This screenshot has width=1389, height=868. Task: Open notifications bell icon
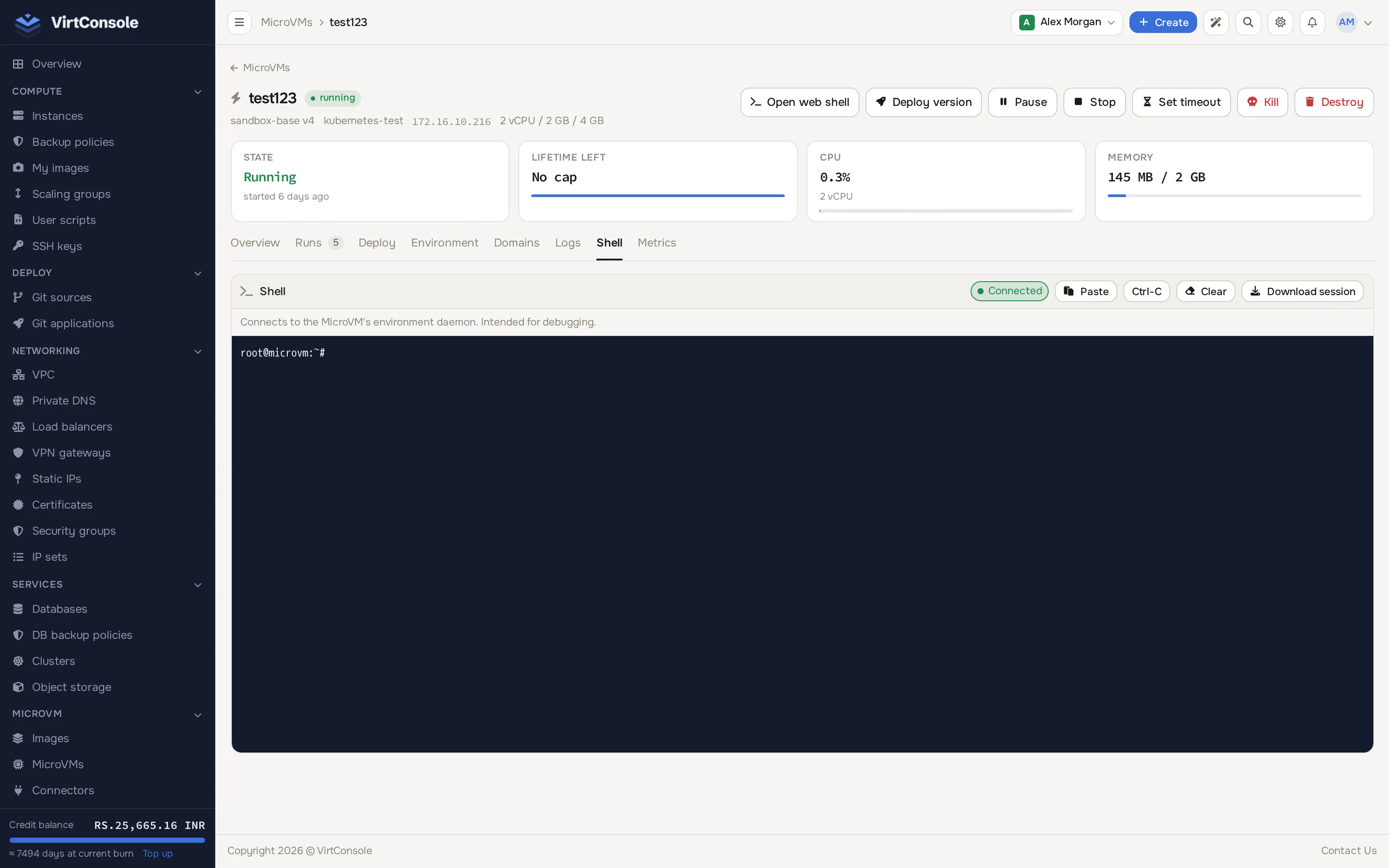[x=1312, y=23]
